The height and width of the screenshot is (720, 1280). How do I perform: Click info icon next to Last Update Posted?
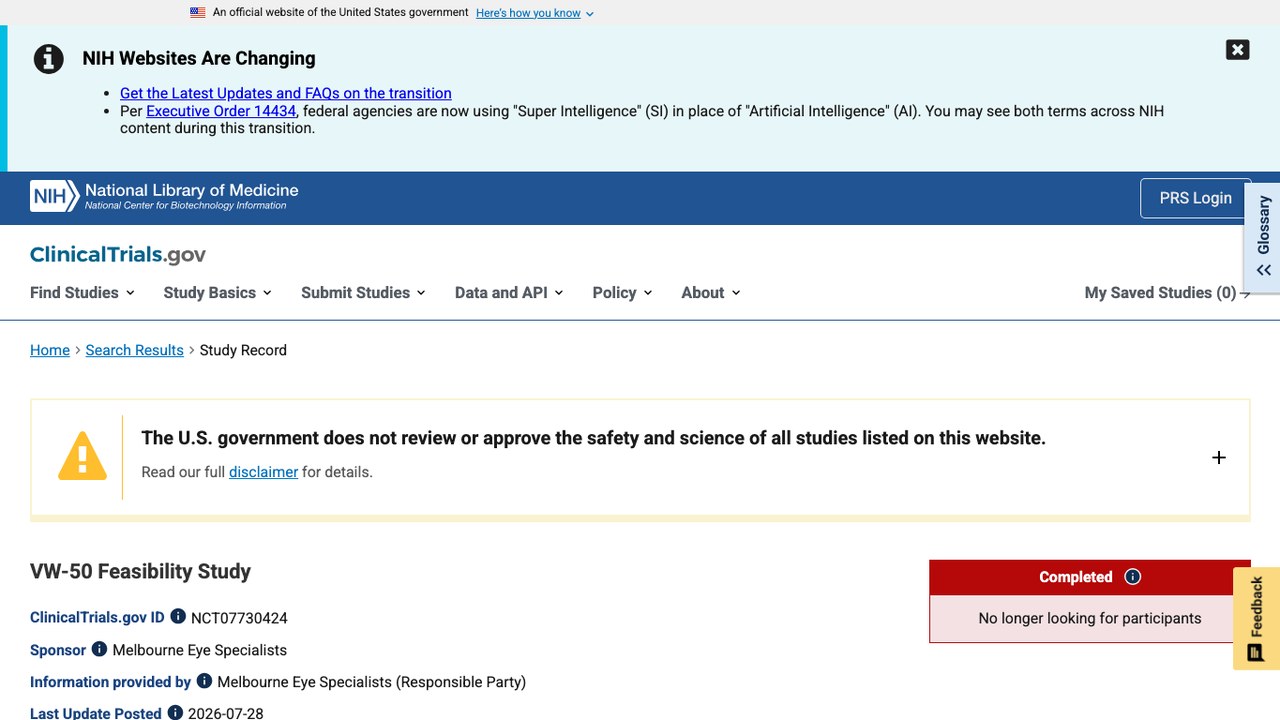(175, 713)
